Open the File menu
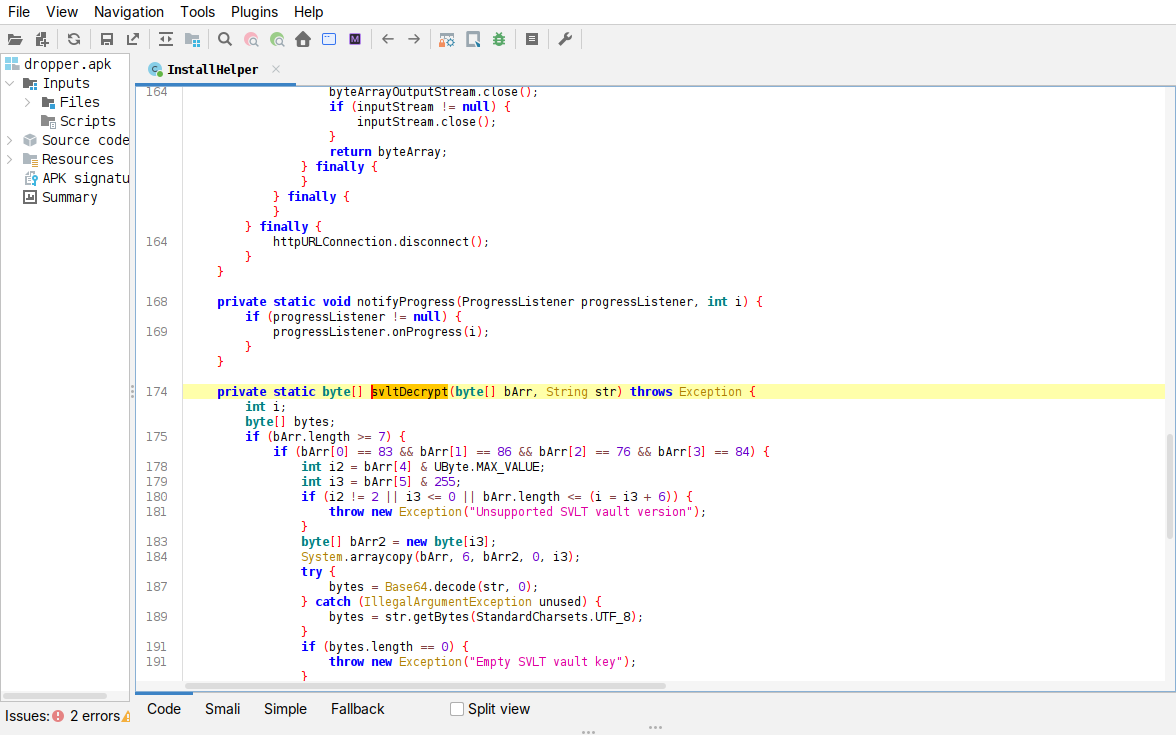The width and height of the screenshot is (1176, 735). (x=19, y=12)
